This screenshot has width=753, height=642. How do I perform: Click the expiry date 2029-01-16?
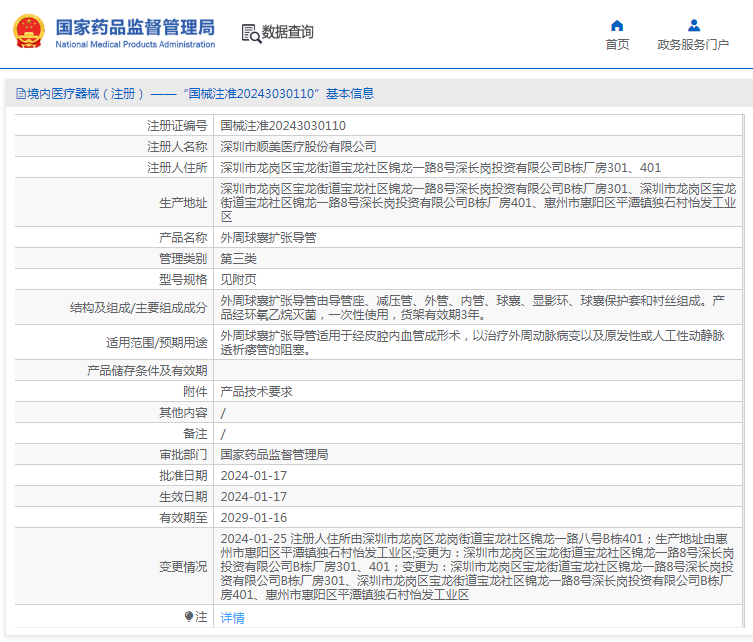coord(254,518)
